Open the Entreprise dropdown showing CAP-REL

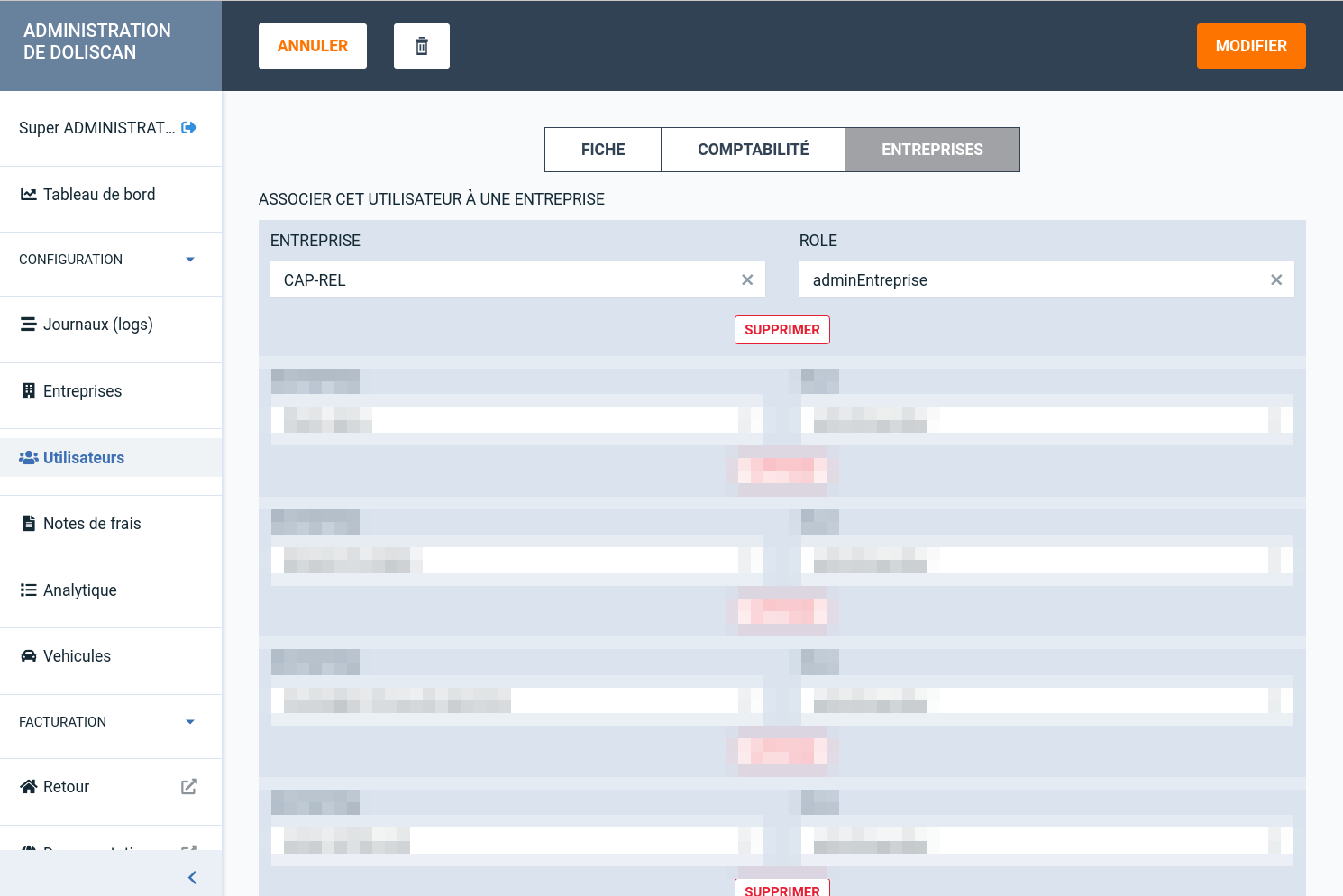click(517, 280)
